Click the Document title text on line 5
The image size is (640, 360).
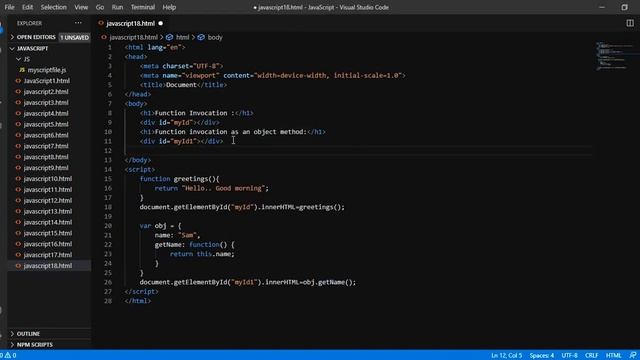(181, 85)
